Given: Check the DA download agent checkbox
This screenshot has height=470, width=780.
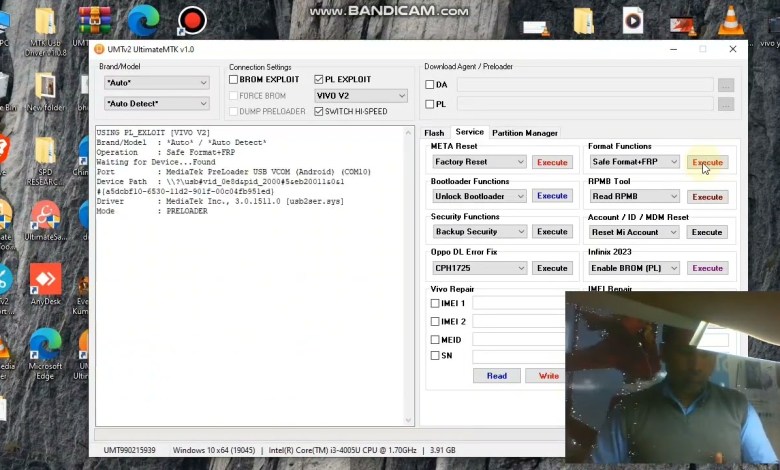Looking at the screenshot, I should tap(430, 85).
